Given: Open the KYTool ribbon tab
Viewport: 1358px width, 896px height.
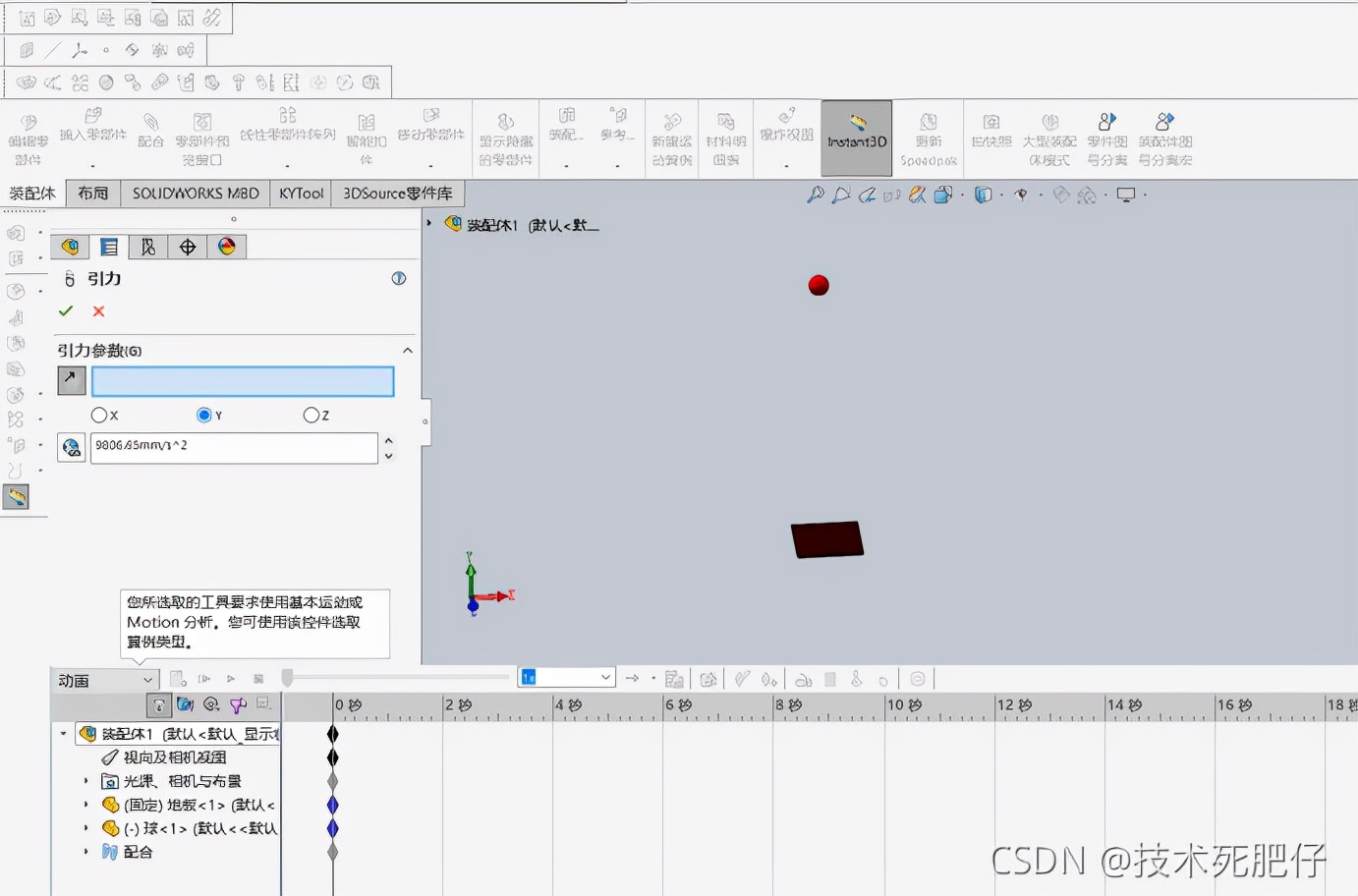Looking at the screenshot, I should click(300, 194).
